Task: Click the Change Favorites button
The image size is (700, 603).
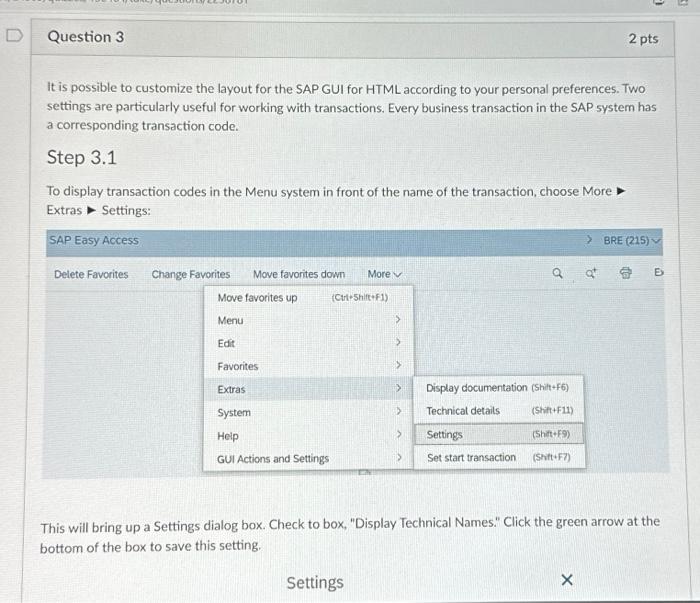Action: click(191, 274)
